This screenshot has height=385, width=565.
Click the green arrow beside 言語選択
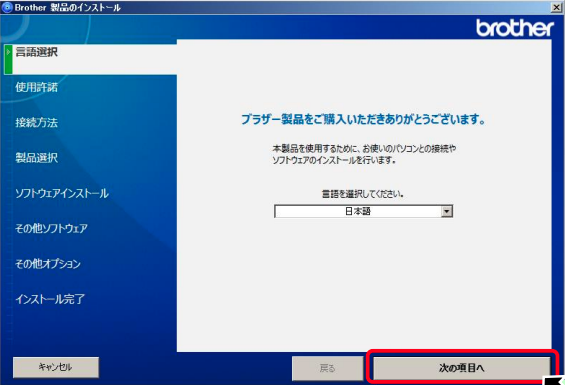point(8,52)
